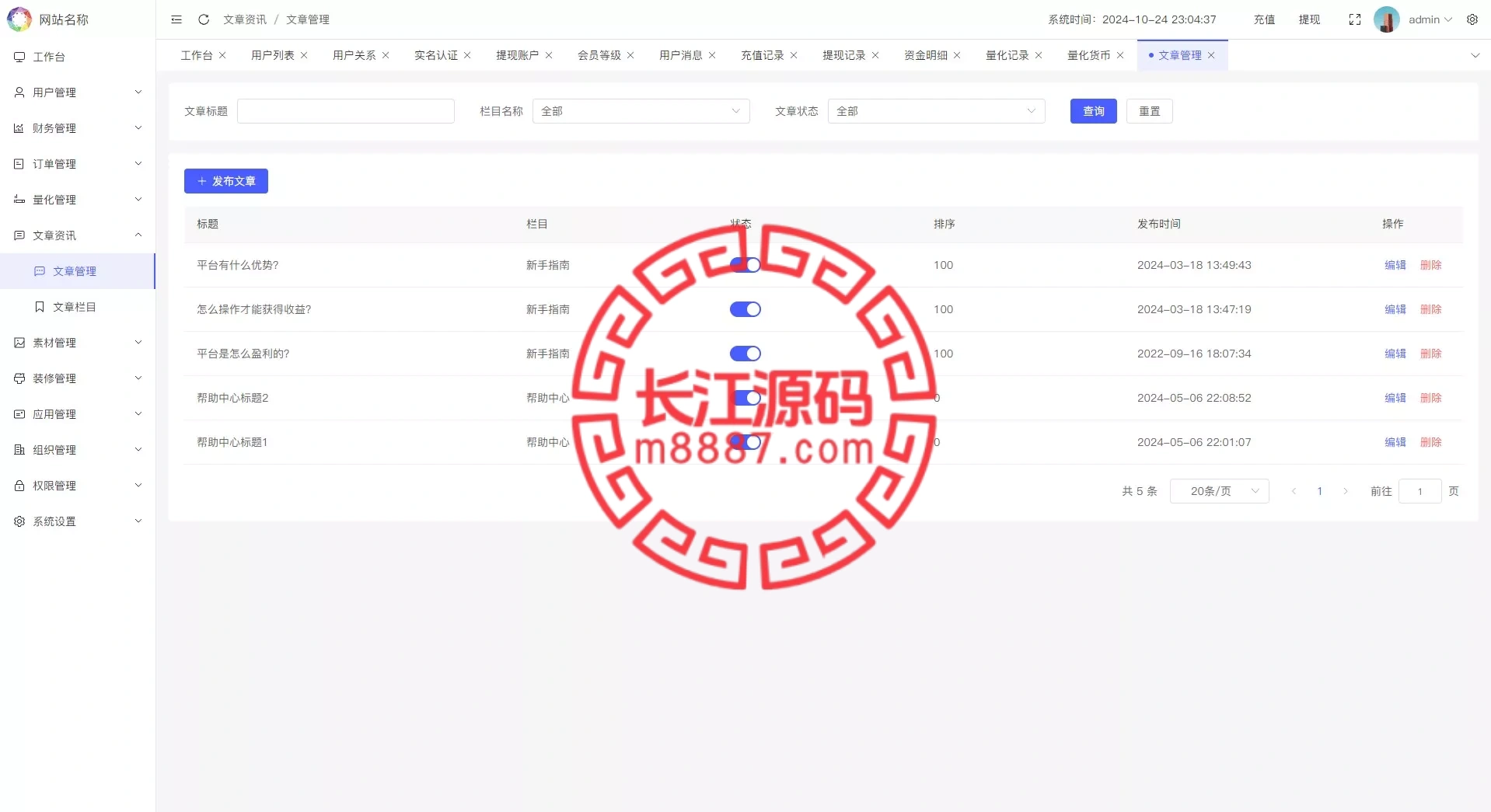Image resolution: width=1491 pixels, height=812 pixels.
Task: Switch to 量化货币 tab
Action: point(1089,55)
